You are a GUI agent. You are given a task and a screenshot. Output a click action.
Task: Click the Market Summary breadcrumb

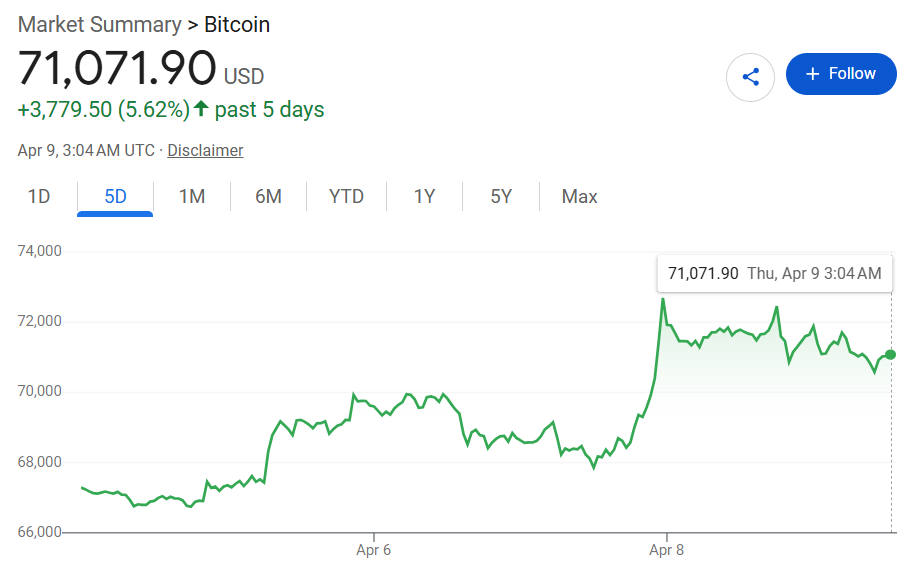[x=100, y=24]
